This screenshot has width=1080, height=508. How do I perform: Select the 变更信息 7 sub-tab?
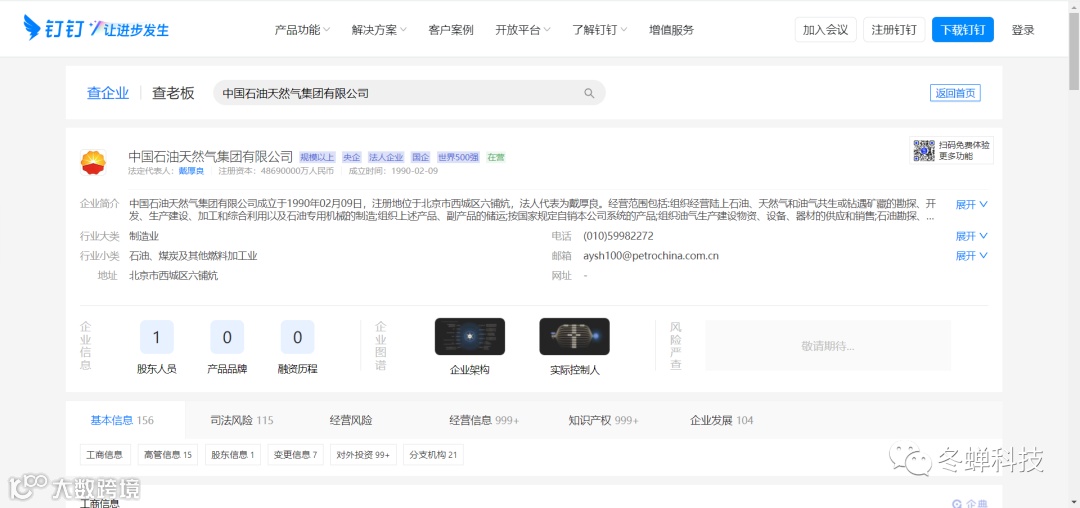point(295,454)
